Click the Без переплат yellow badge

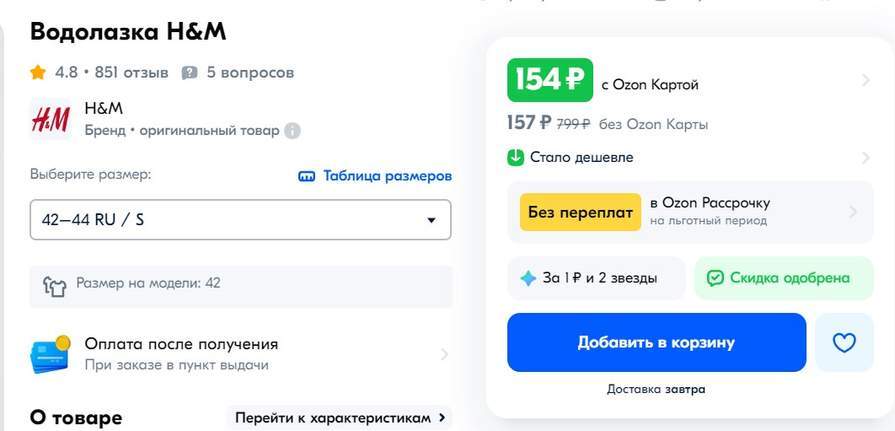coord(580,212)
